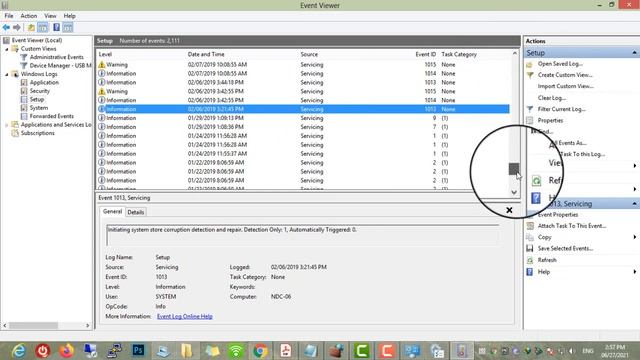The image size is (640, 360).
Task: Select Information event dated 02/06/2019 3:44:18 PM
Action: click(304, 82)
